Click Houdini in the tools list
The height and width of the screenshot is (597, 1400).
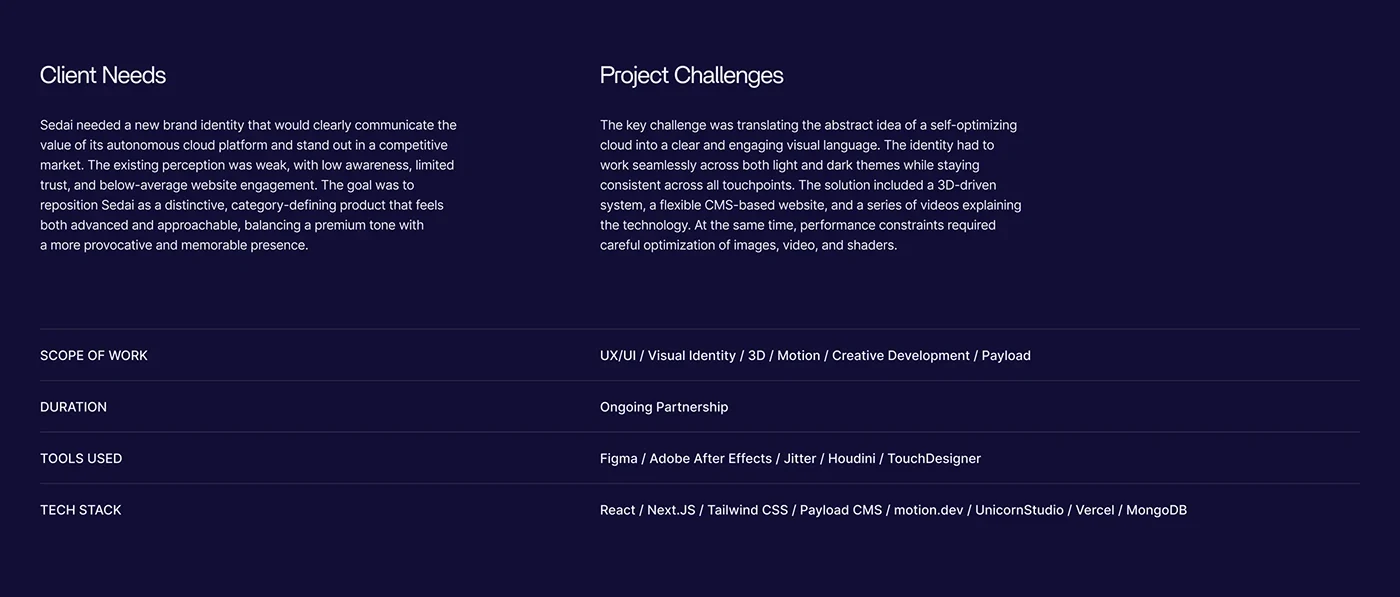pos(852,458)
